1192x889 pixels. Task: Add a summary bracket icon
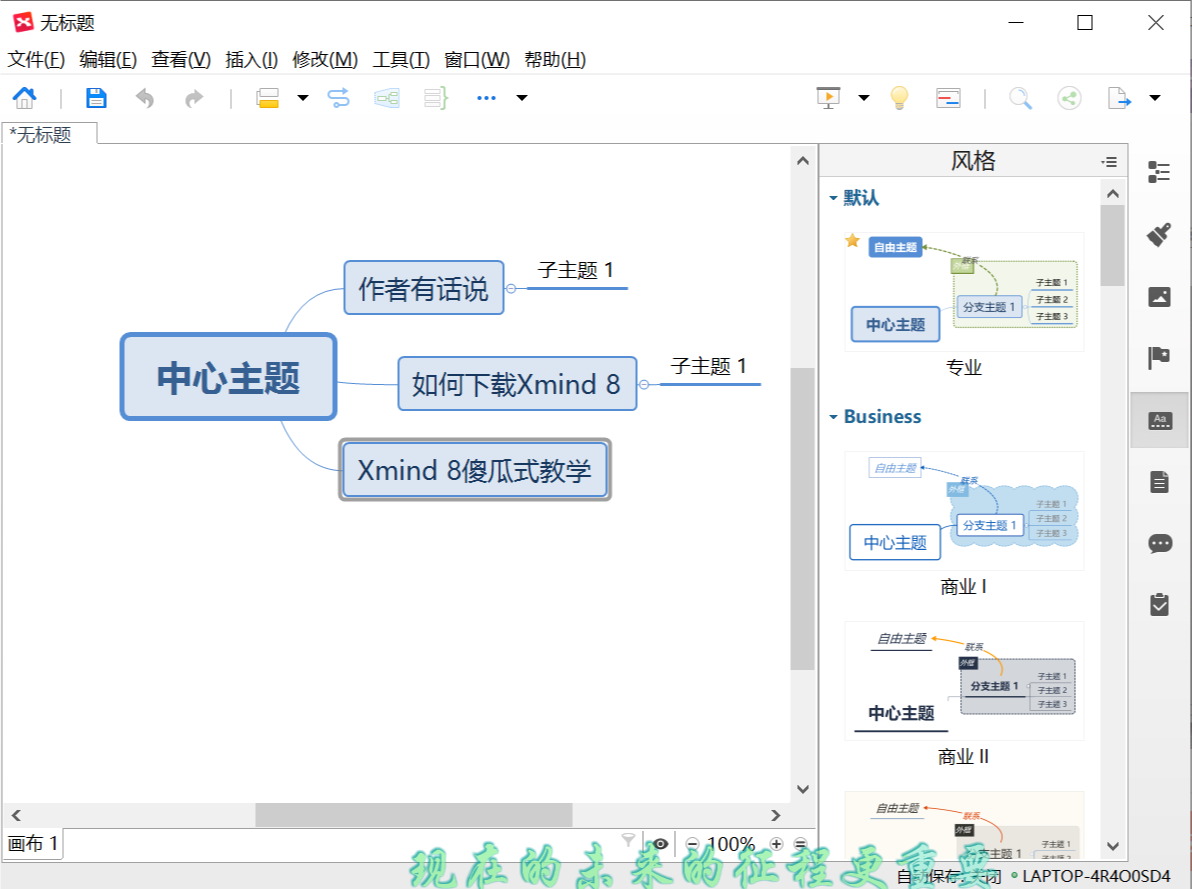(x=436, y=97)
